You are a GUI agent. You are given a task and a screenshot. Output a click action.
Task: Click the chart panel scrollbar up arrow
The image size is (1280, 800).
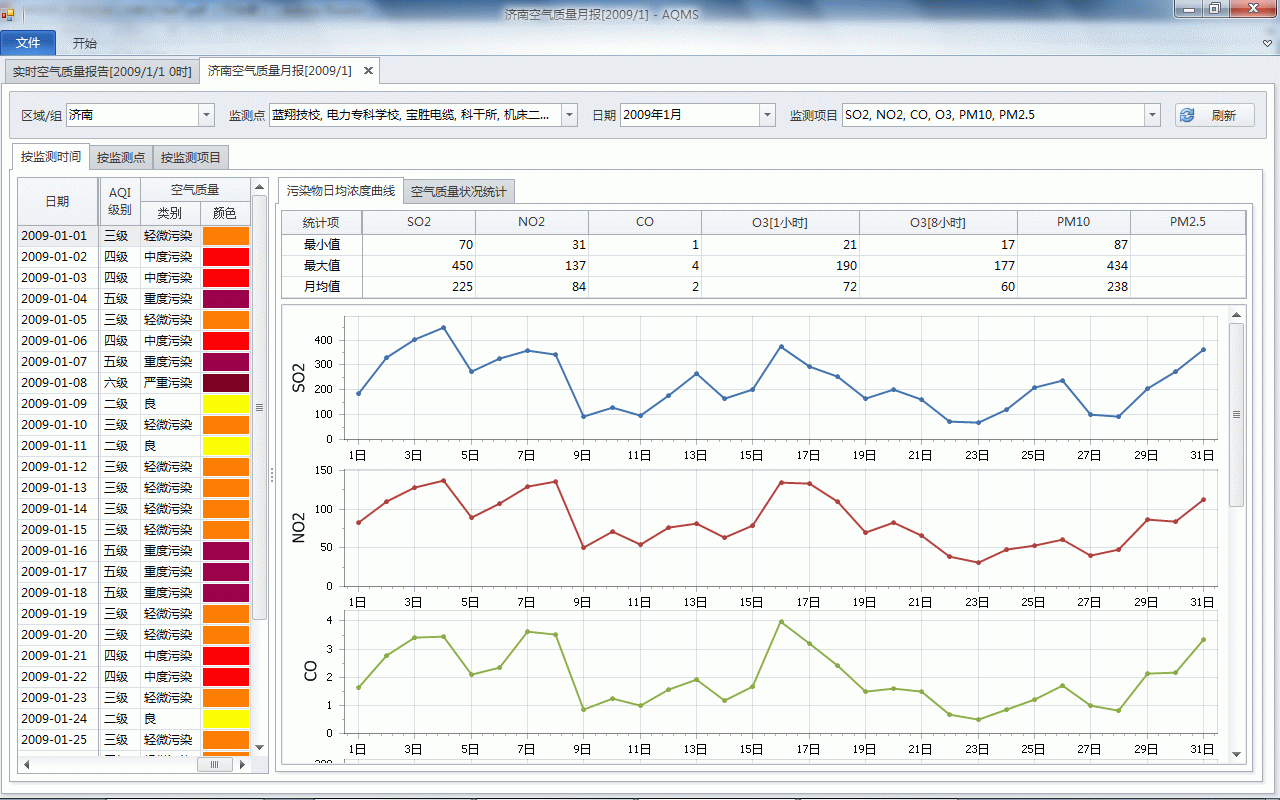pos(1236,314)
